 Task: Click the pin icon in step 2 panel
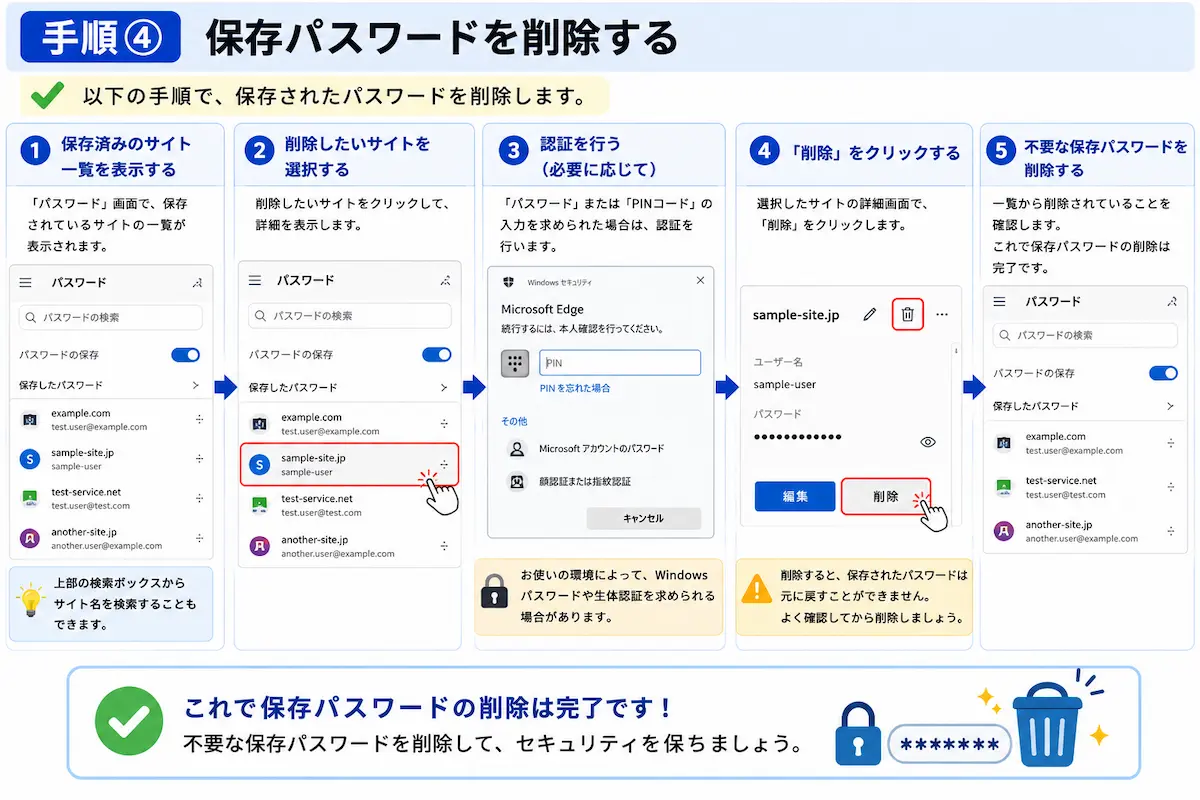(445, 281)
